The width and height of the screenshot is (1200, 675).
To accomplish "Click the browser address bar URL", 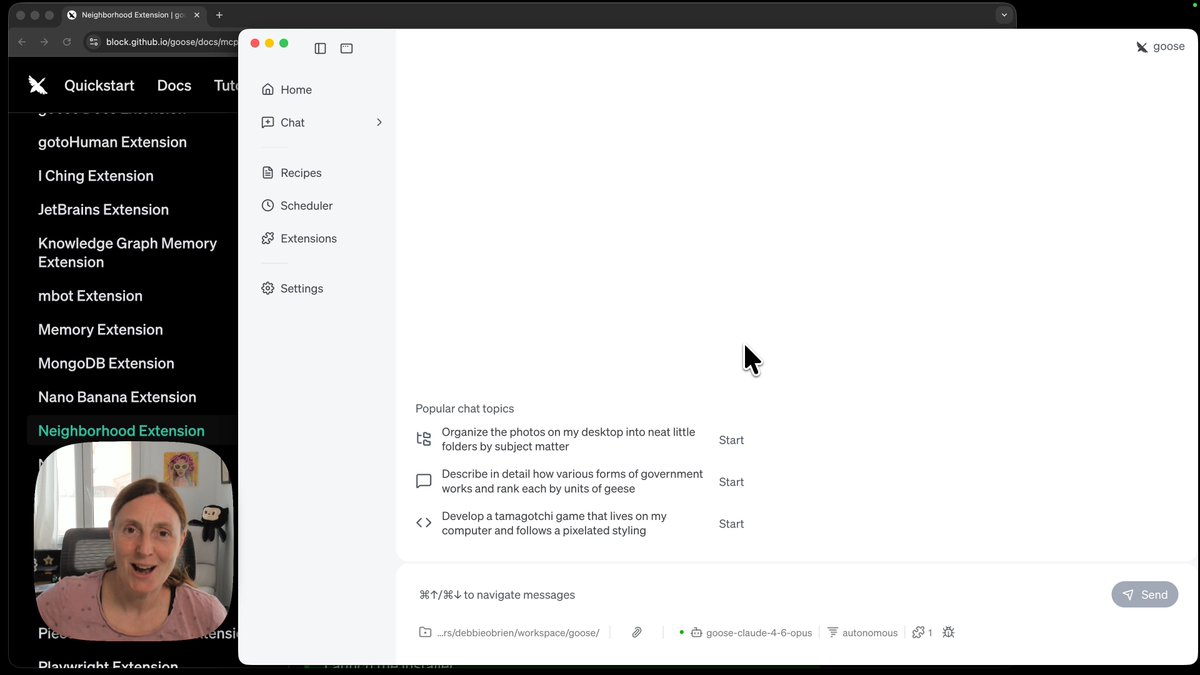I will (171, 42).
